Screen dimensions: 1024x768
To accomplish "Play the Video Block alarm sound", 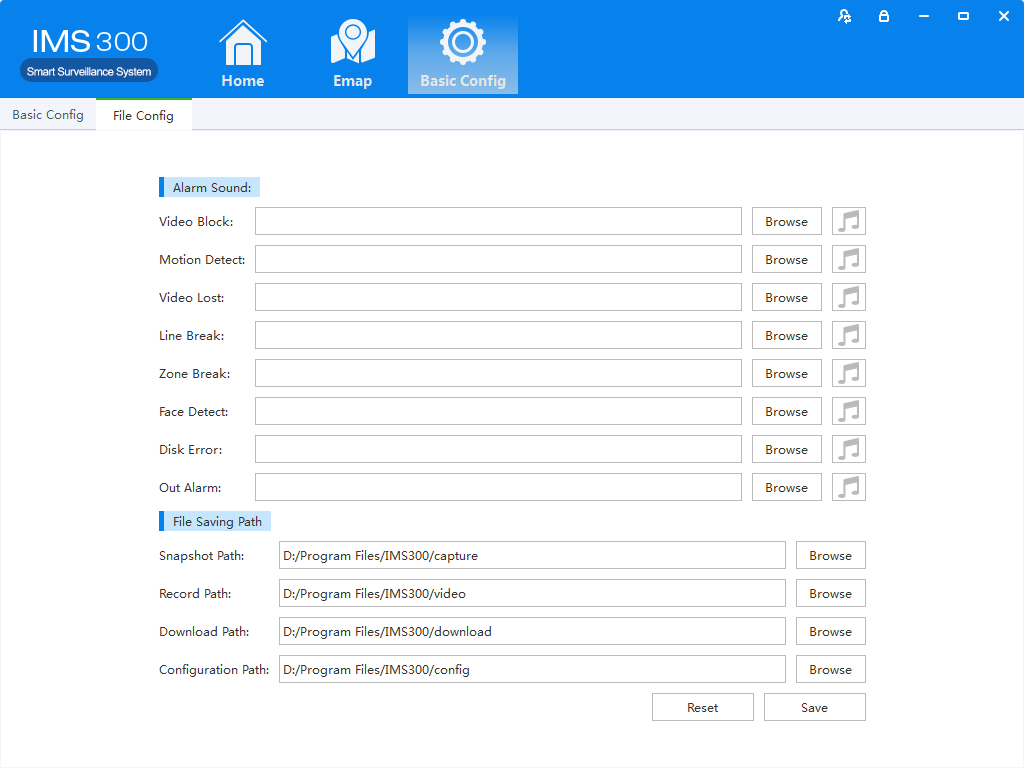I will click(849, 221).
